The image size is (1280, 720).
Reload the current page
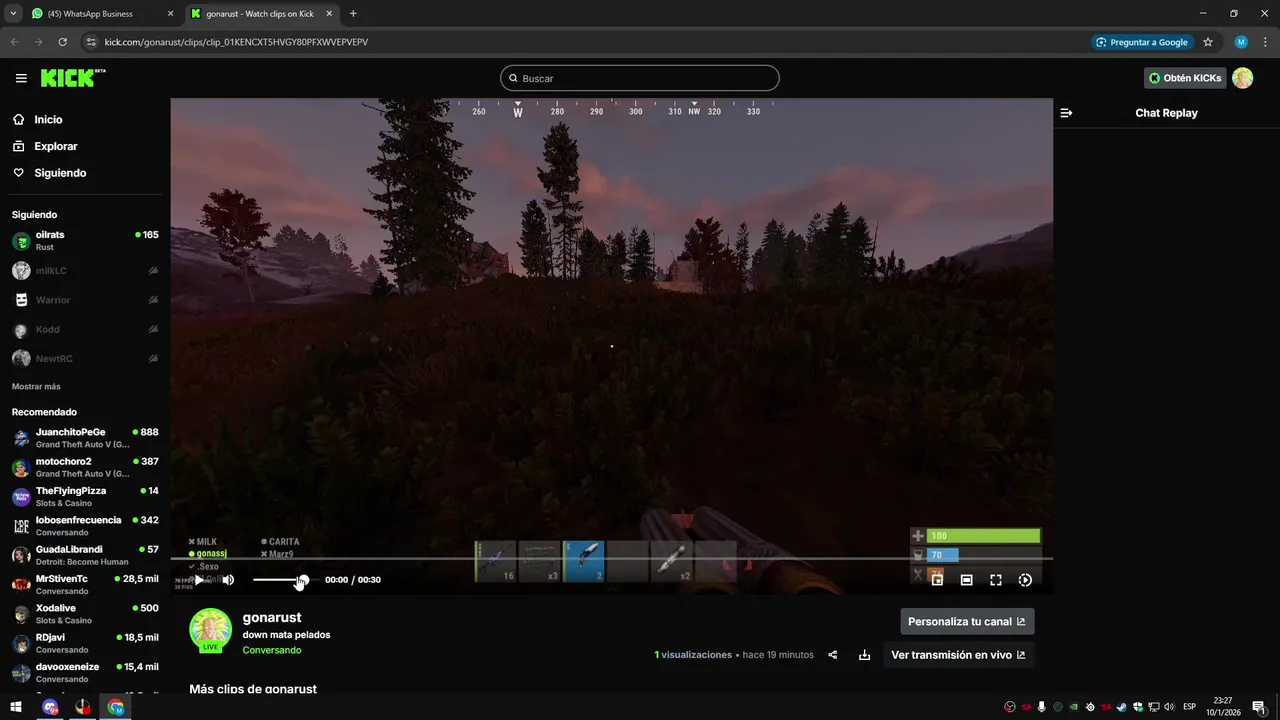click(x=62, y=42)
